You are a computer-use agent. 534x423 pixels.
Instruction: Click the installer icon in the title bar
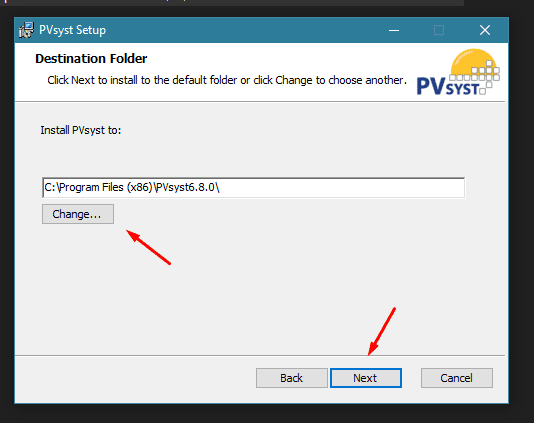point(26,30)
